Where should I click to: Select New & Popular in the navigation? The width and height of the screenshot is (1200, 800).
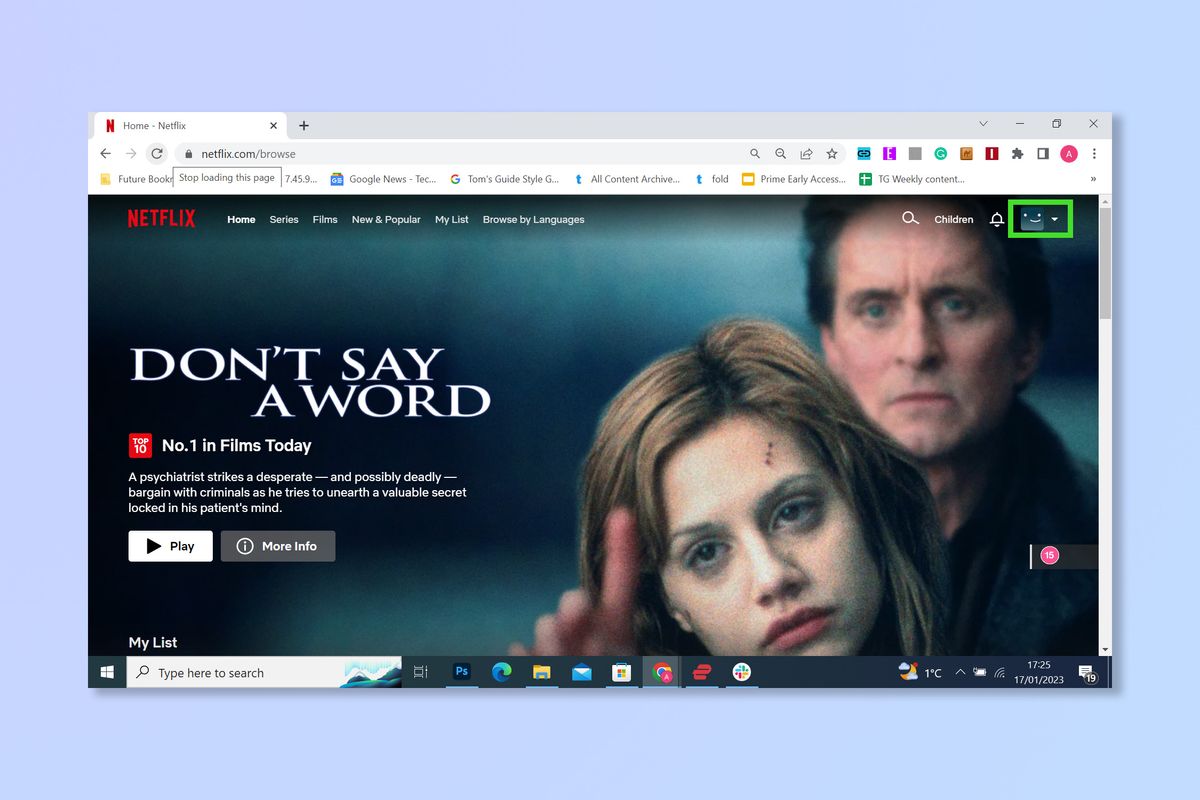[x=386, y=219]
